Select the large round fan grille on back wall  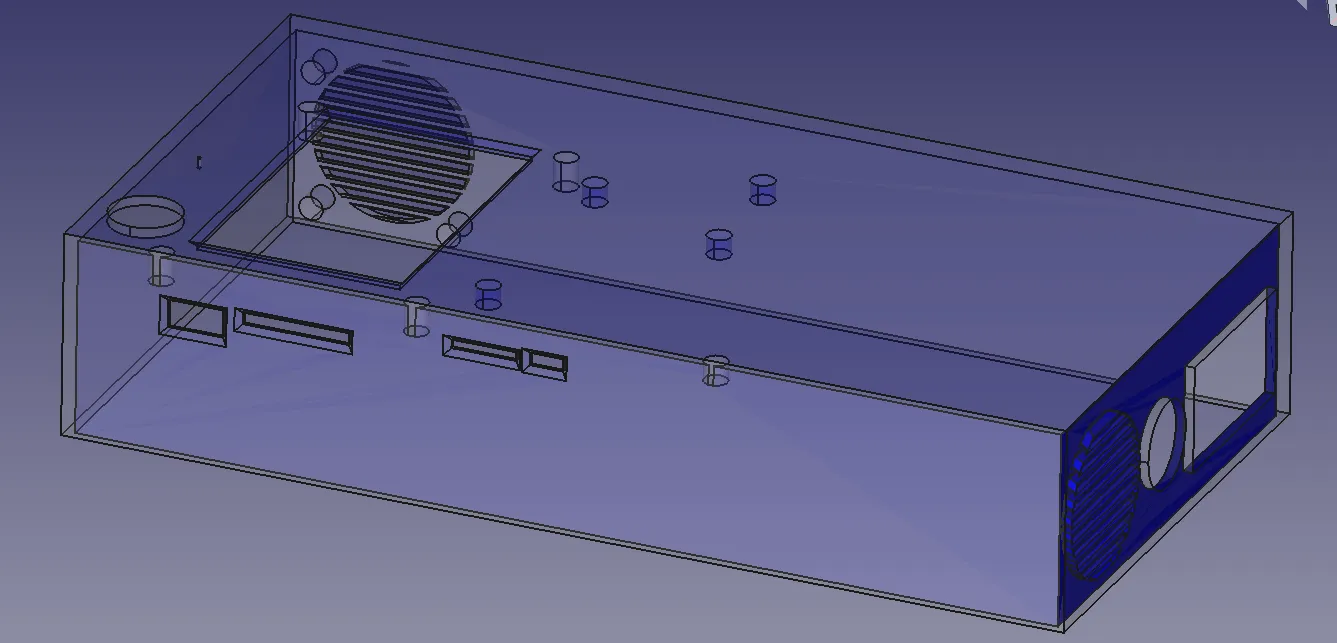(x=393, y=142)
